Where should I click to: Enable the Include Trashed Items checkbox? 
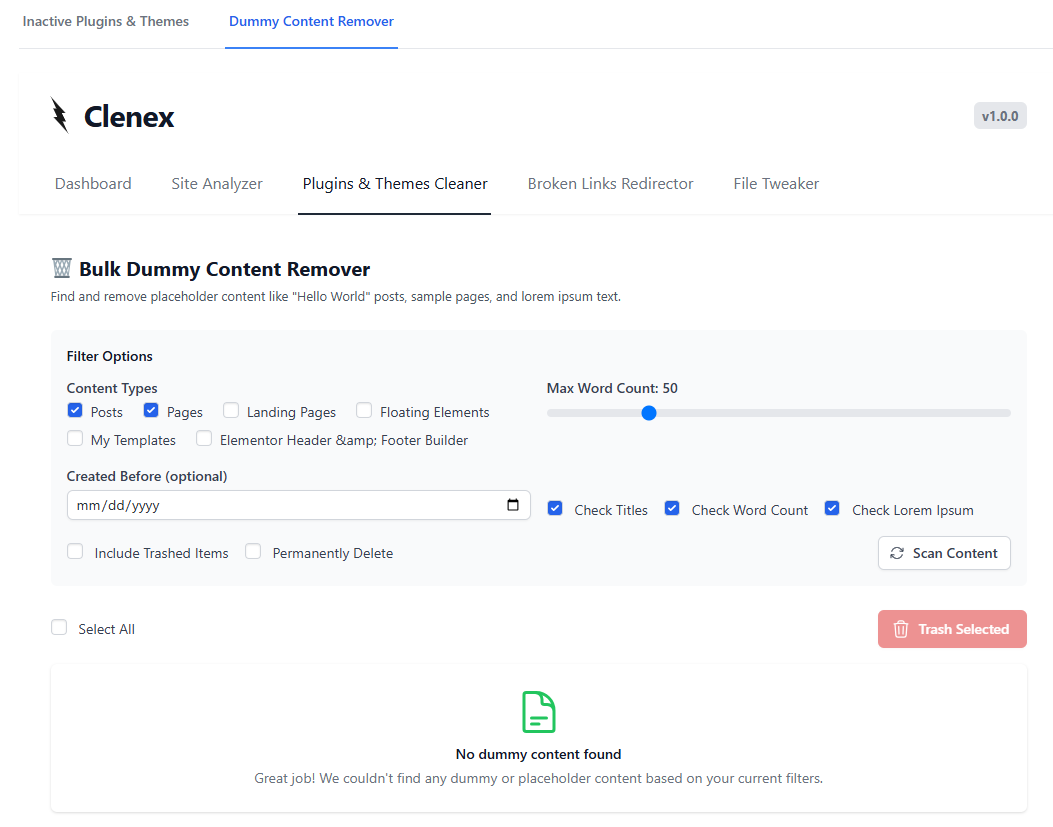pyautogui.click(x=75, y=551)
